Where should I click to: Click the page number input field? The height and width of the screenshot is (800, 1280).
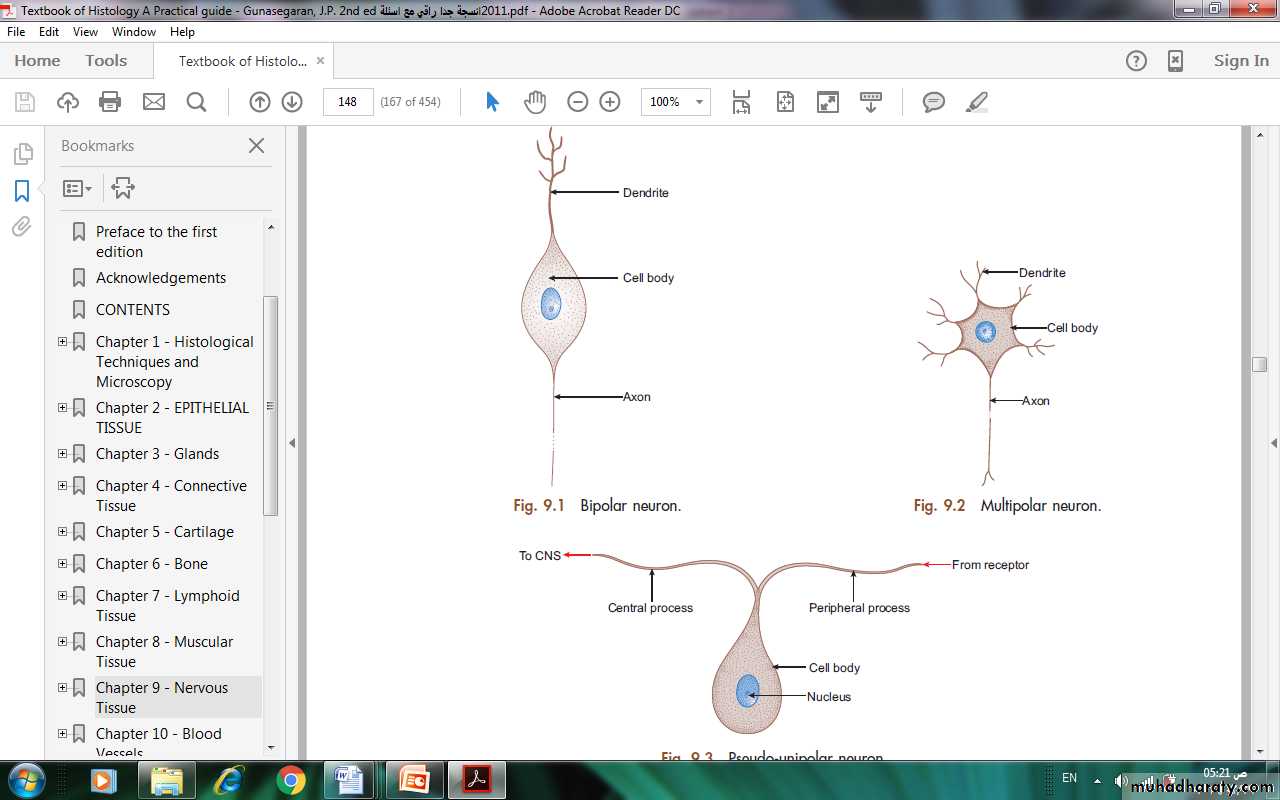(348, 102)
